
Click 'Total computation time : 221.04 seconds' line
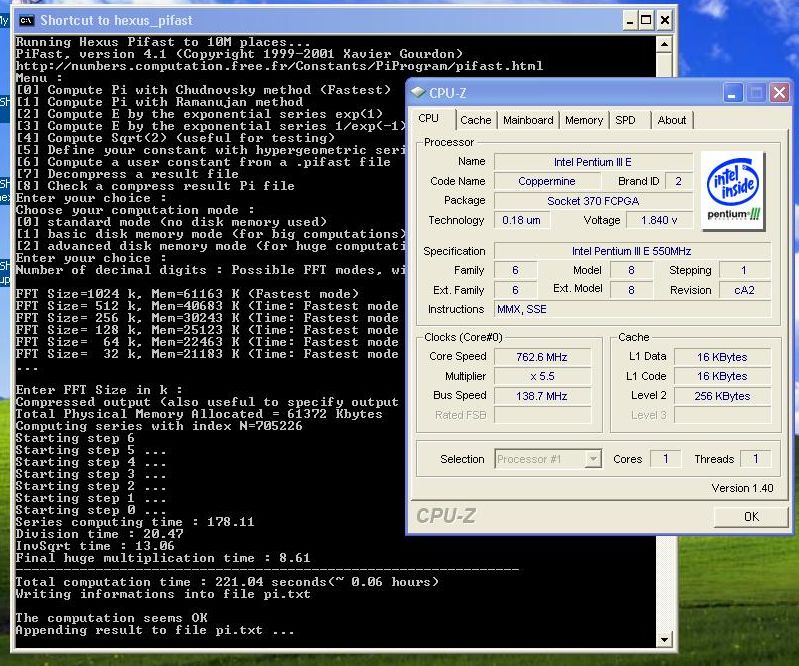click(x=227, y=582)
